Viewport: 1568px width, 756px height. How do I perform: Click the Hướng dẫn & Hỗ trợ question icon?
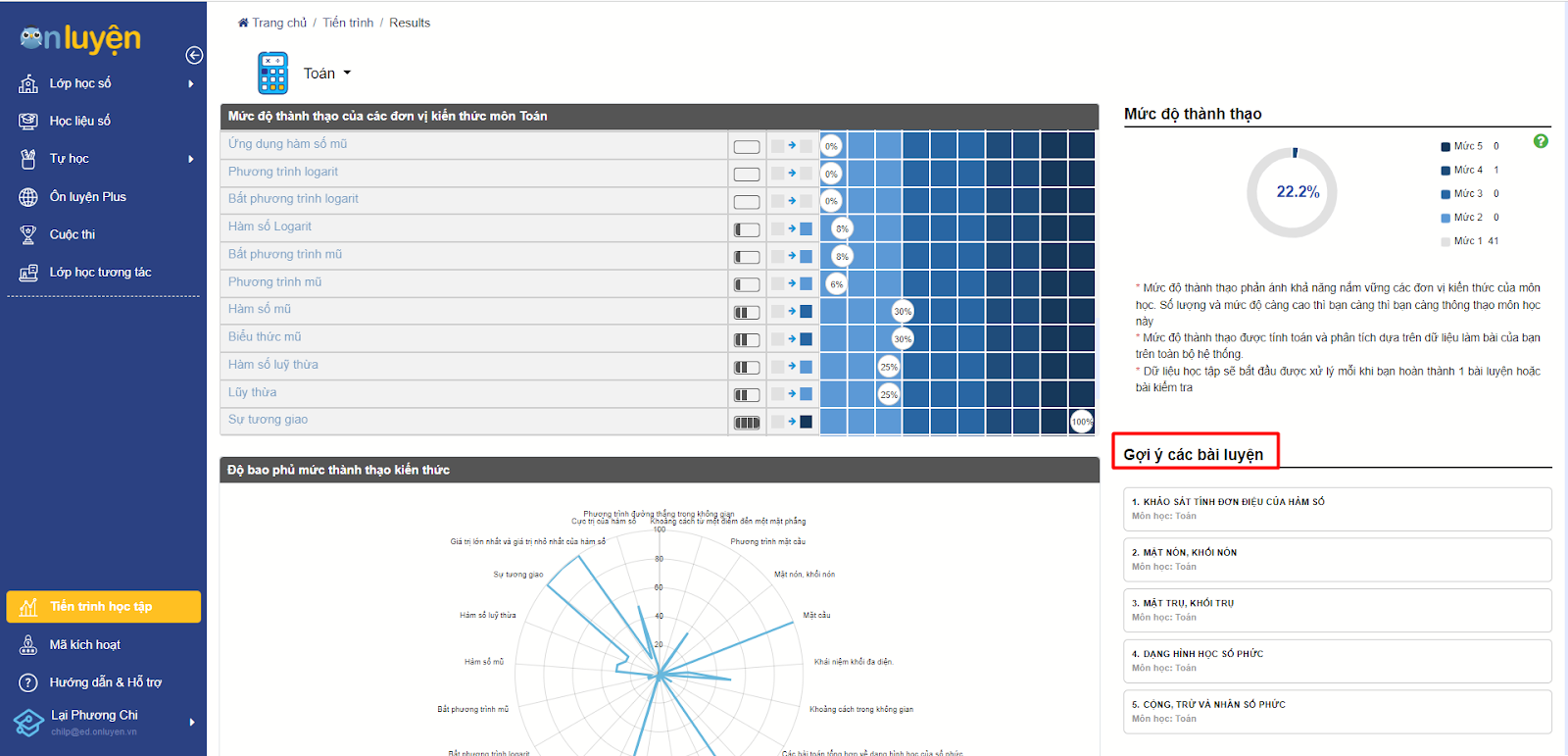click(x=28, y=682)
